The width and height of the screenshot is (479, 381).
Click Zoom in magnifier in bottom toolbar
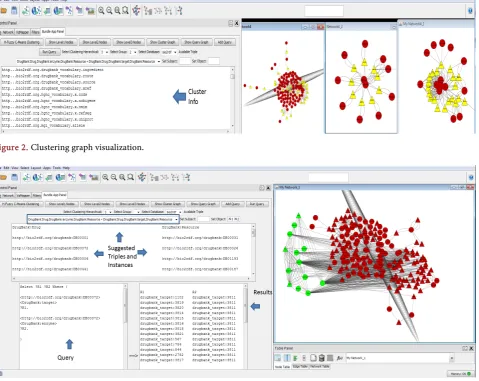[x=105, y=177]
